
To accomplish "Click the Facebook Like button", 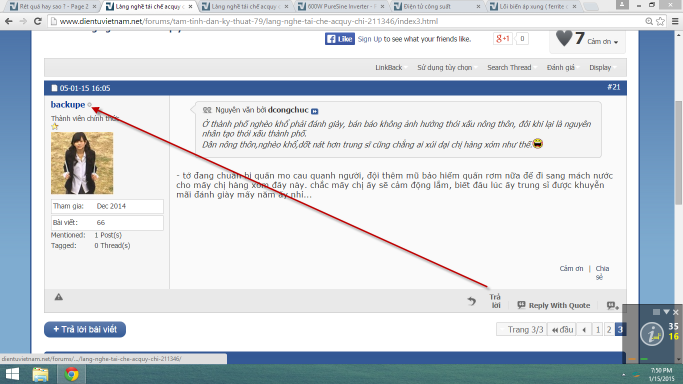I will pyautogui.click(x=340, y=39).
